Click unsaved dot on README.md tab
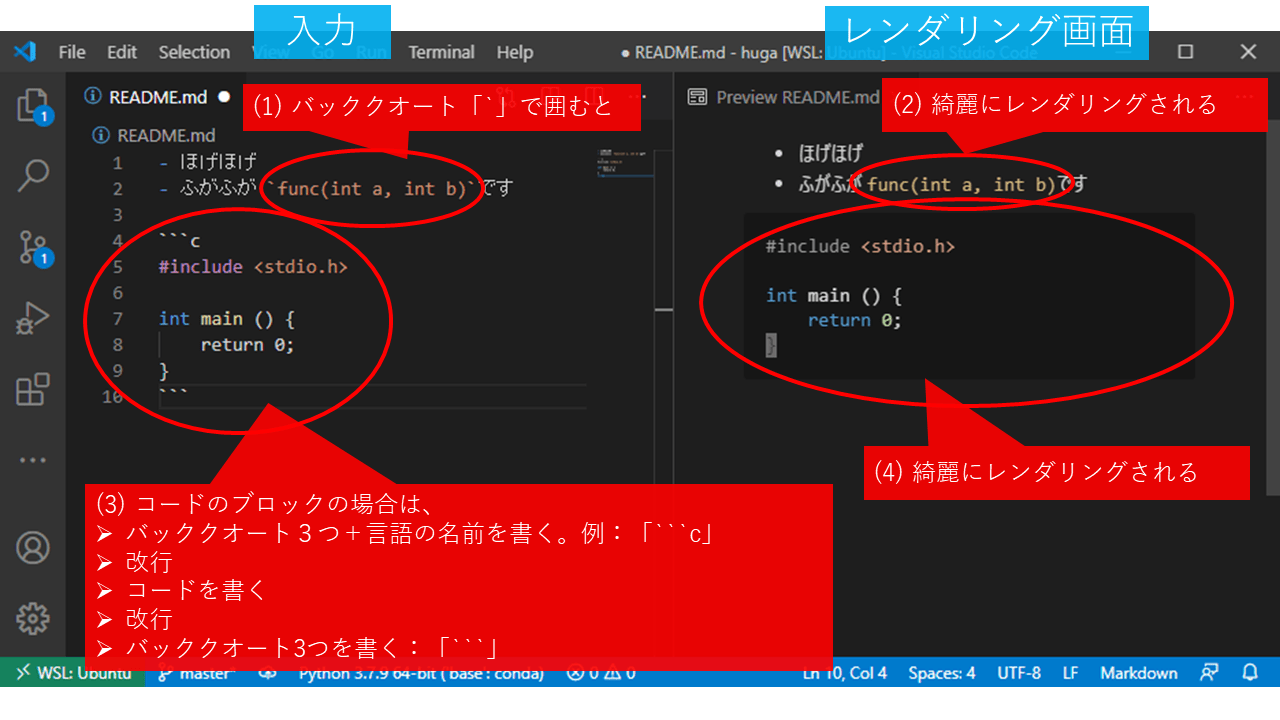This screenshot has height=720, width=1280. click(x=225, y=97)
